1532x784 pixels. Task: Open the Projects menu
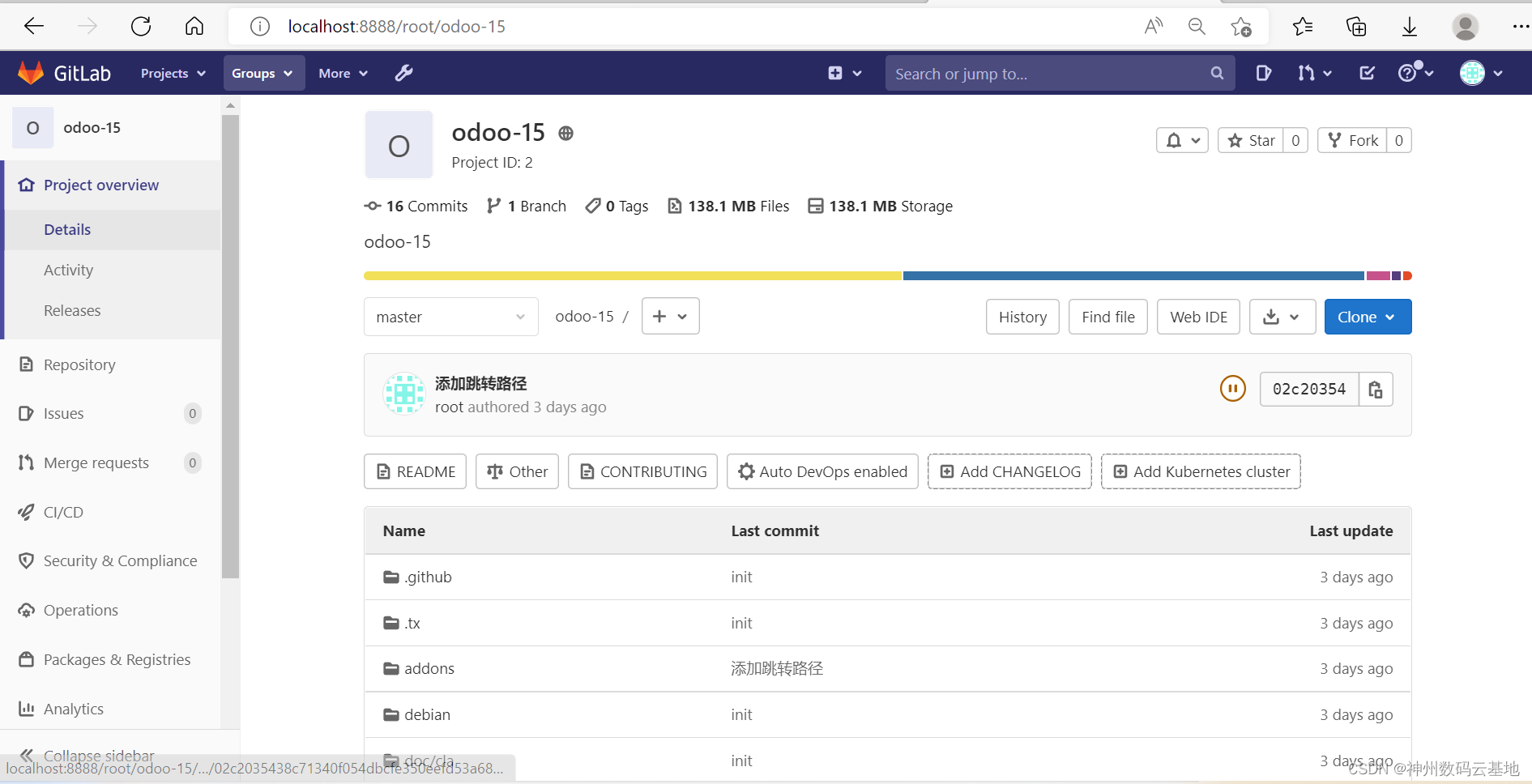pos(173,73)
